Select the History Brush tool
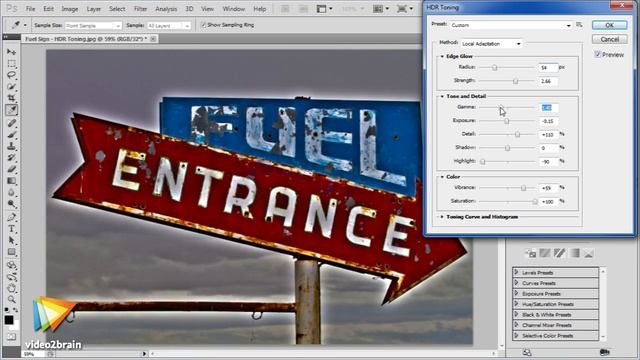Screen dimensions: 640x360 (x=11, y=158)
